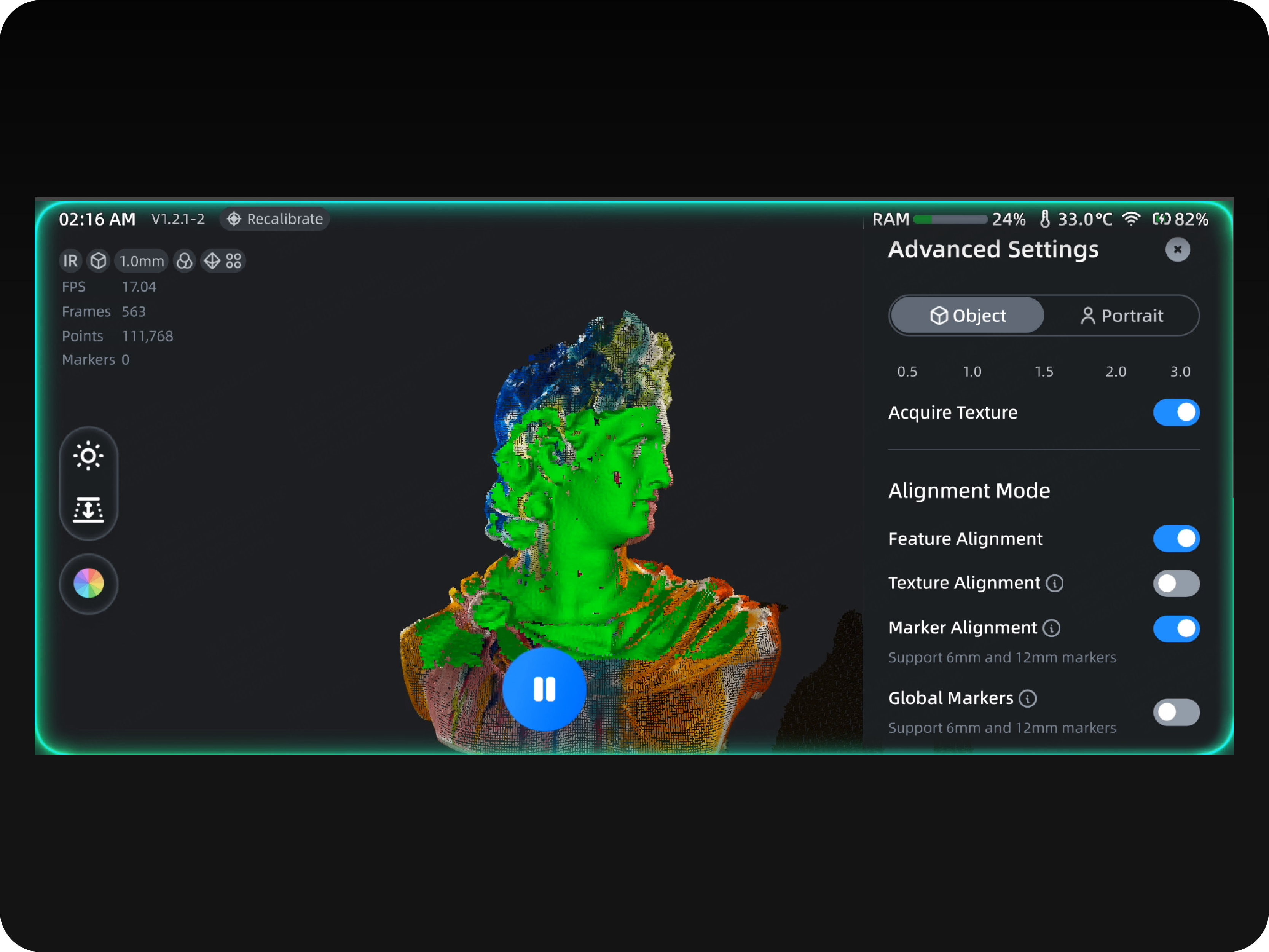
Task: Switch to Portrait scan mode tab
Action: coord(1121,316)
